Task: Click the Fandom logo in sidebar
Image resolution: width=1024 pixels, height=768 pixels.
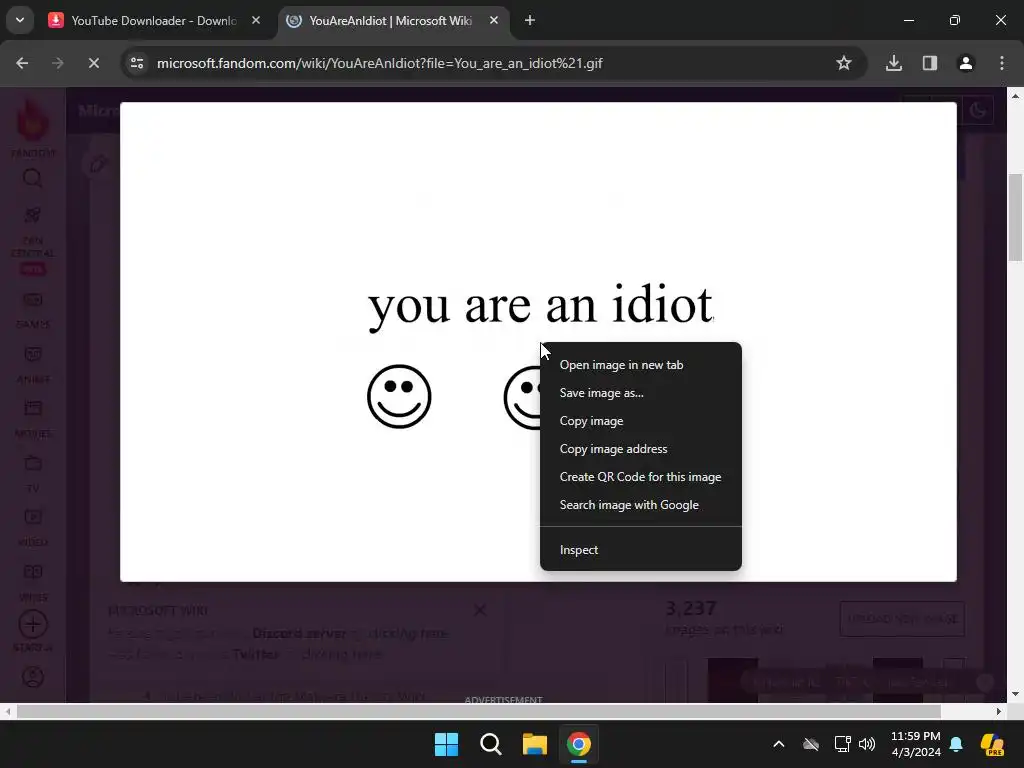Action: coord(33,127)
